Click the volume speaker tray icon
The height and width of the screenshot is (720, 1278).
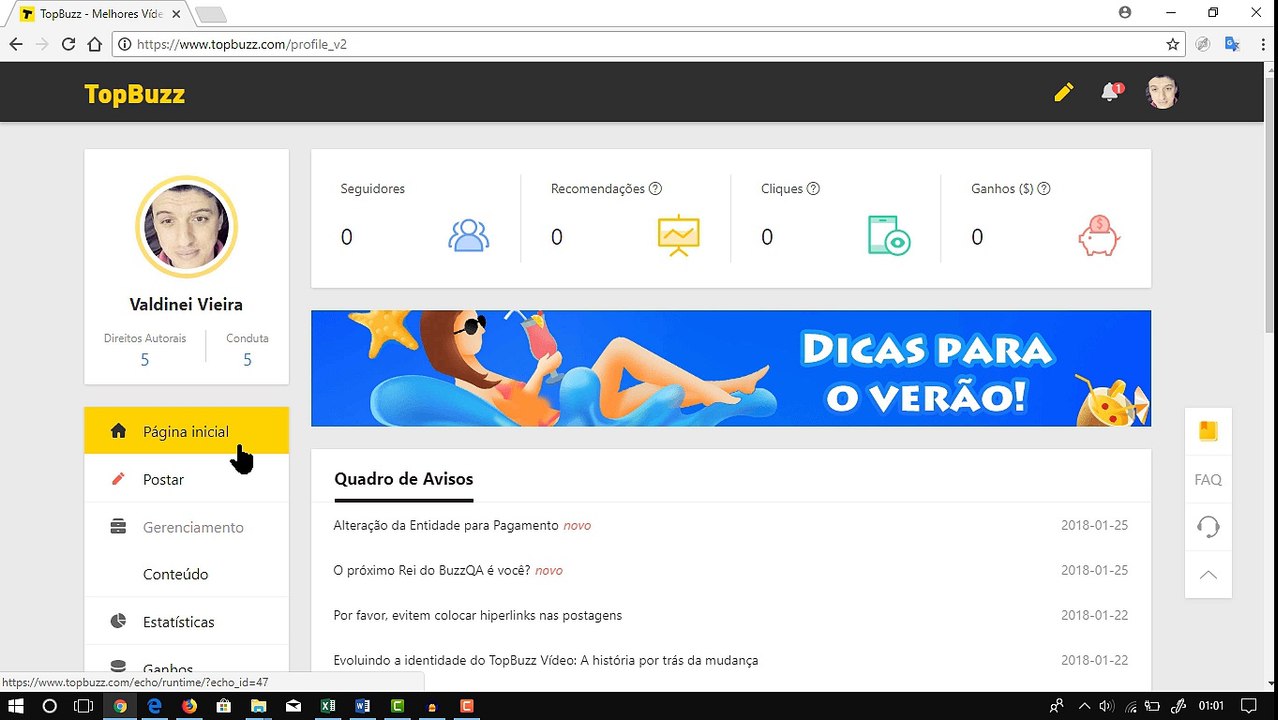tap(1107, 706)
